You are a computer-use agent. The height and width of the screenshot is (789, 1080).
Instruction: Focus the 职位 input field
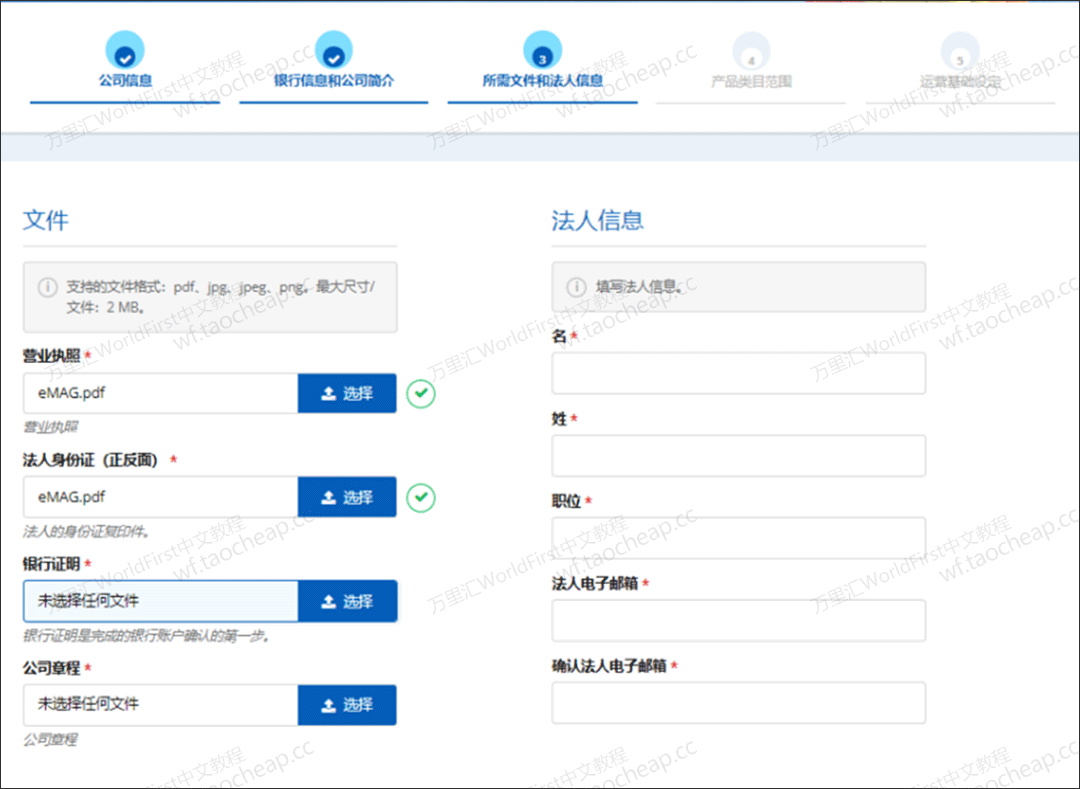[738, 538]
